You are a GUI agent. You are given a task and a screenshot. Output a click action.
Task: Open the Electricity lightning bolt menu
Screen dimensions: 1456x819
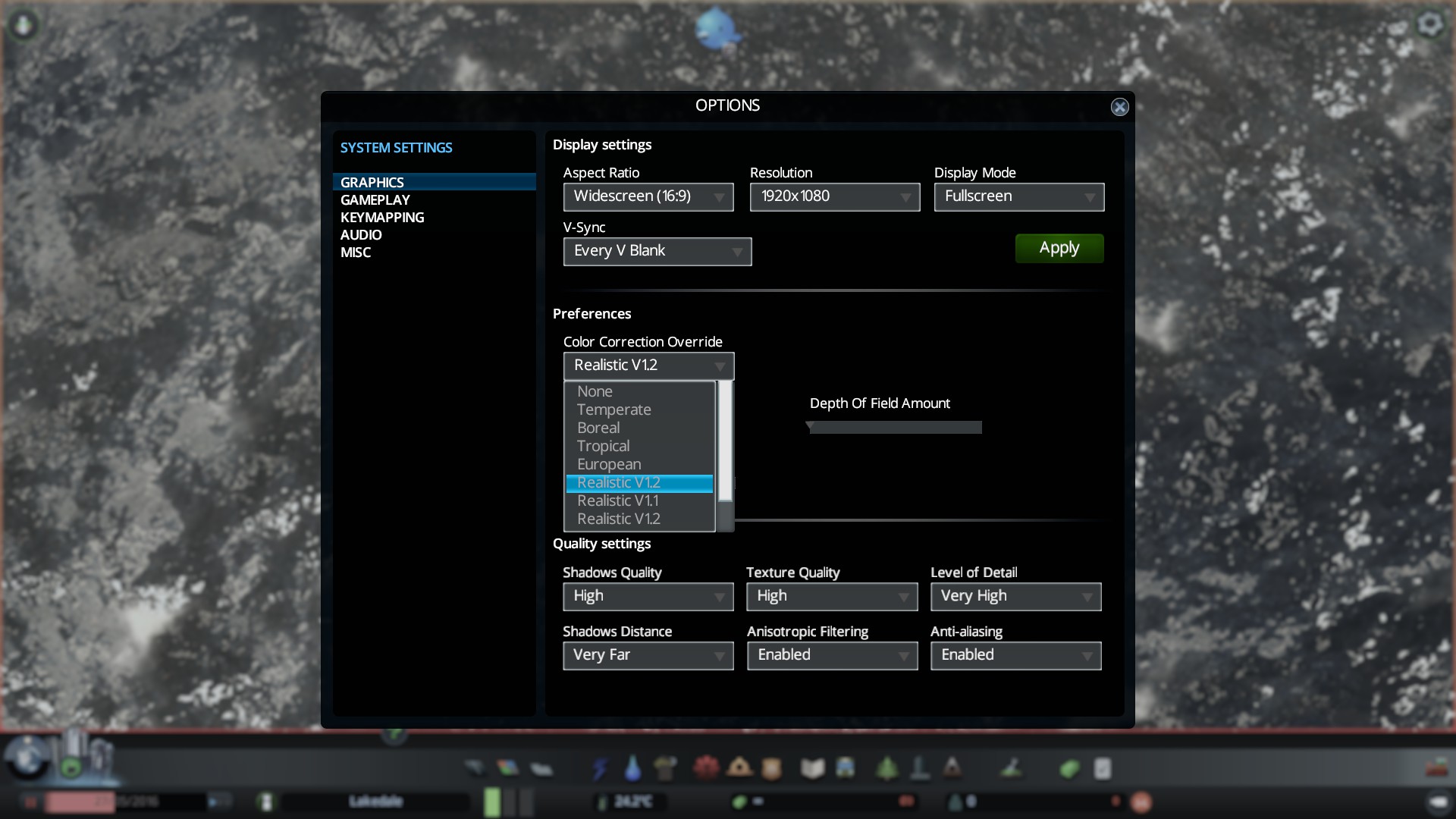[x=600, y=768]
